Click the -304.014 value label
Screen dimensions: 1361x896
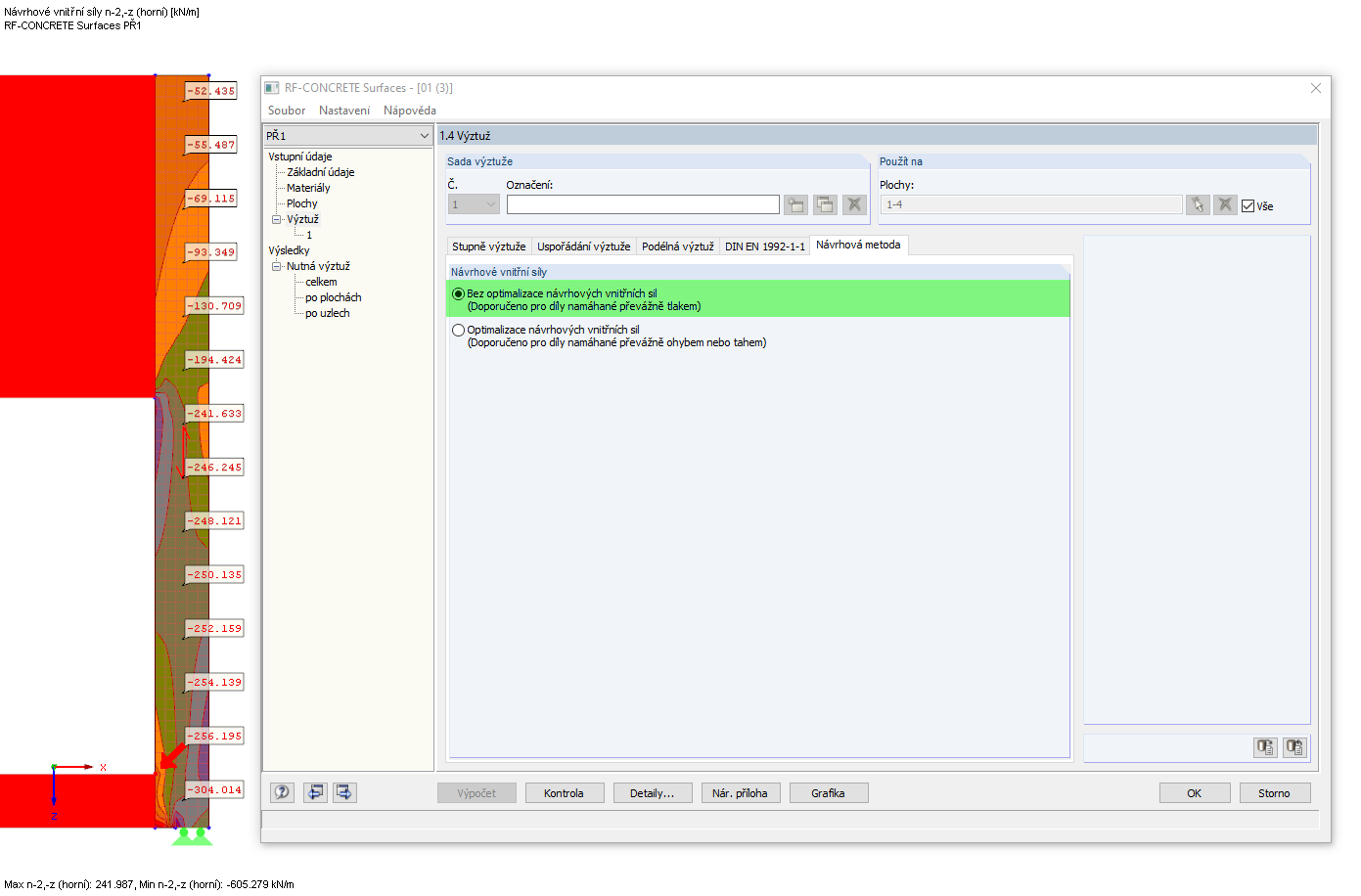point(214,790)
